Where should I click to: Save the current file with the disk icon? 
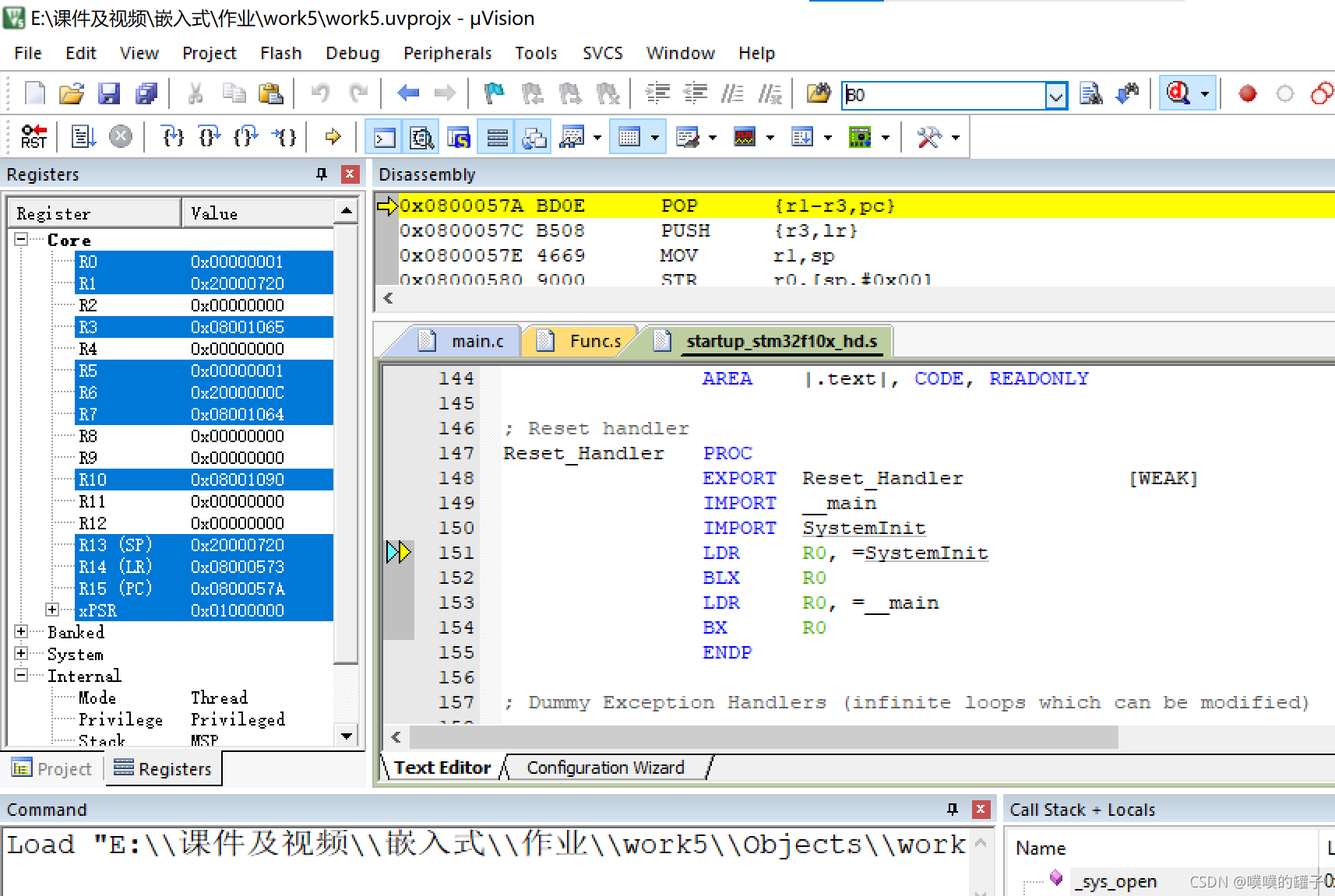[x=109, y=94]
